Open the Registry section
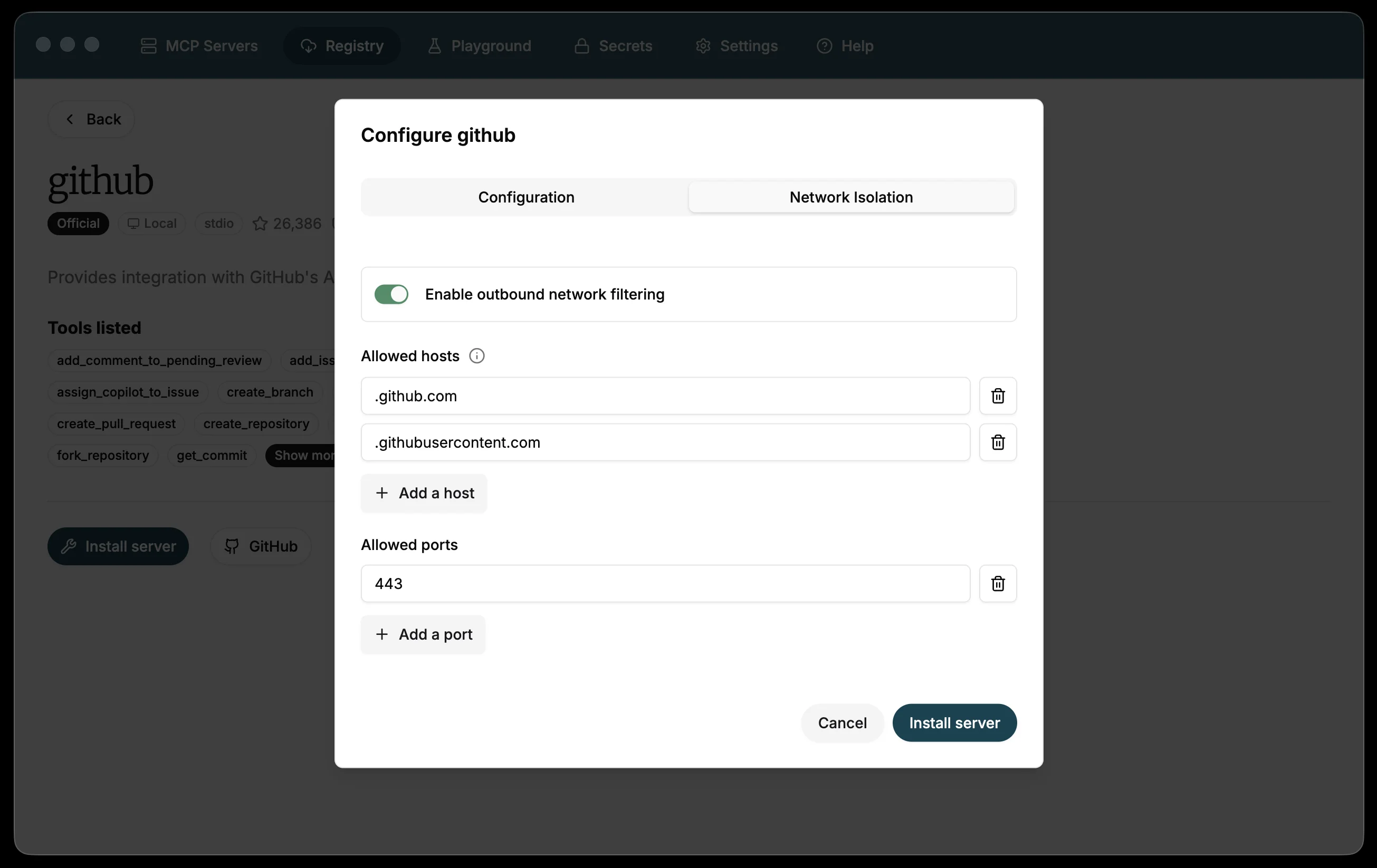Screen dimensions: 1377x868 tap(341, 46)
